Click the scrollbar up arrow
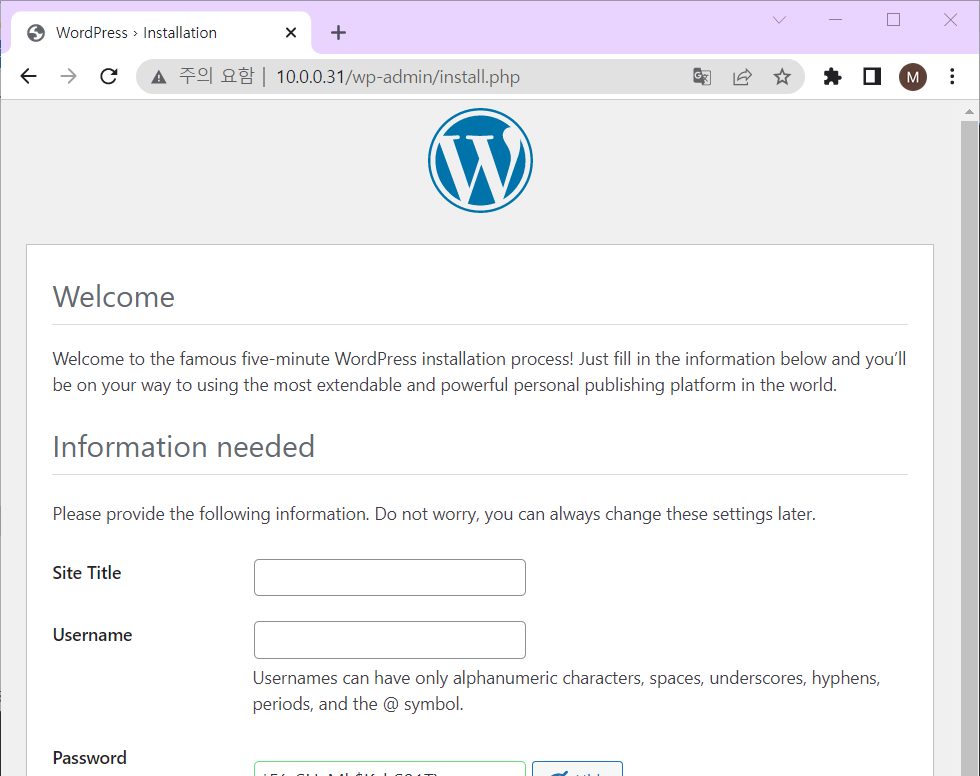The width and height of the screenshot is (980, 776). (x=969, y=112)
